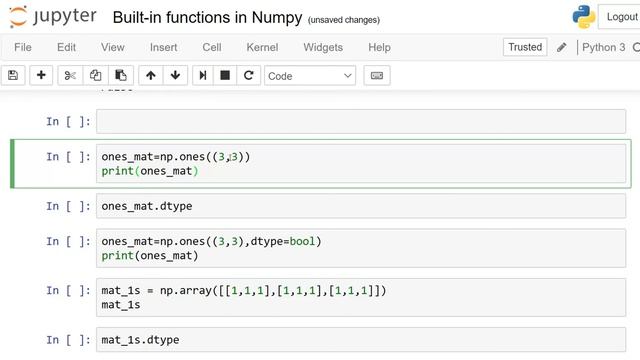Open the Kernel menu
Screen dimensions: 640x360
coord(262,47)
